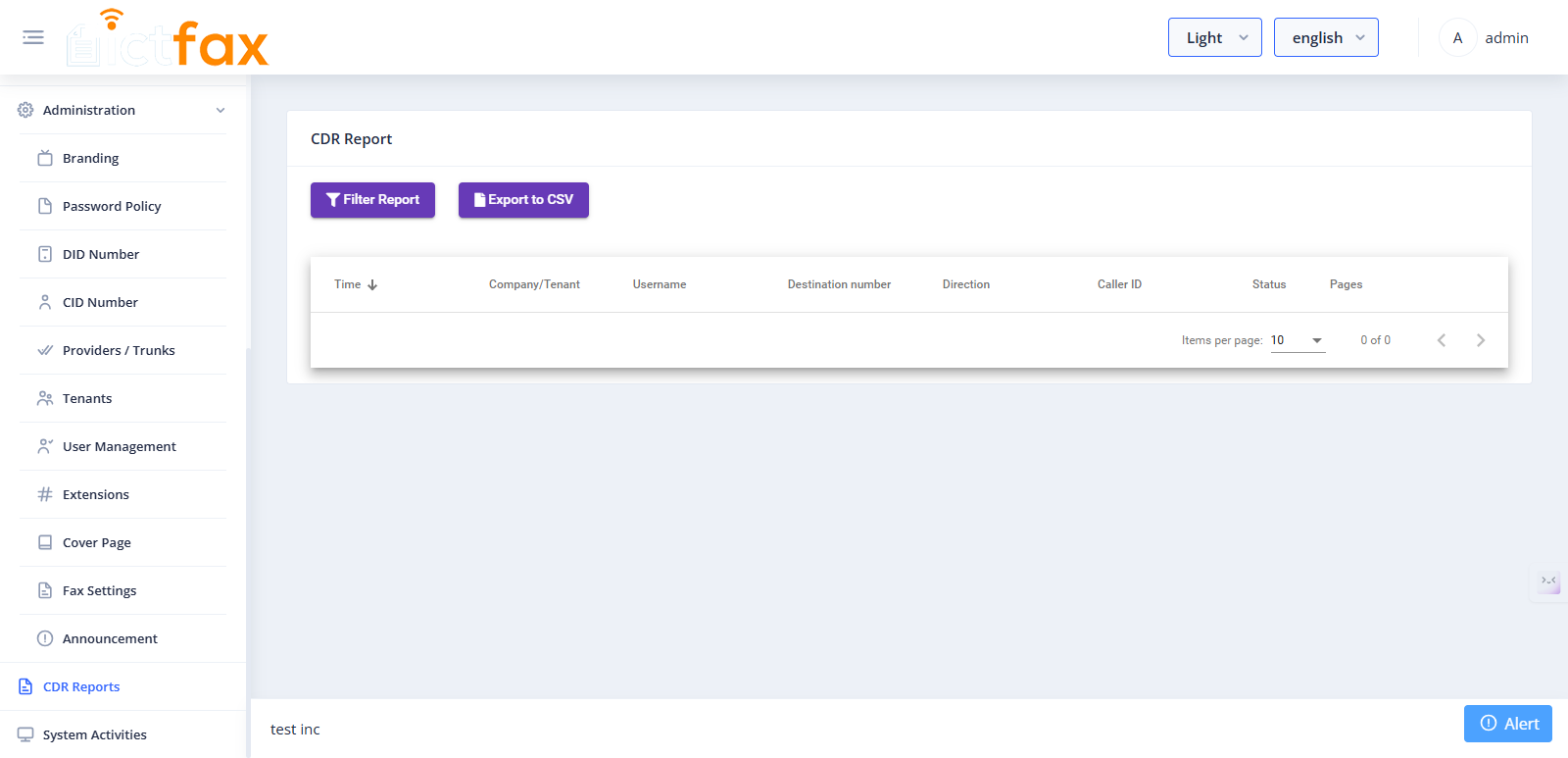
Task: Click the blue Alert button
Action: click(x=1508, y=724)
